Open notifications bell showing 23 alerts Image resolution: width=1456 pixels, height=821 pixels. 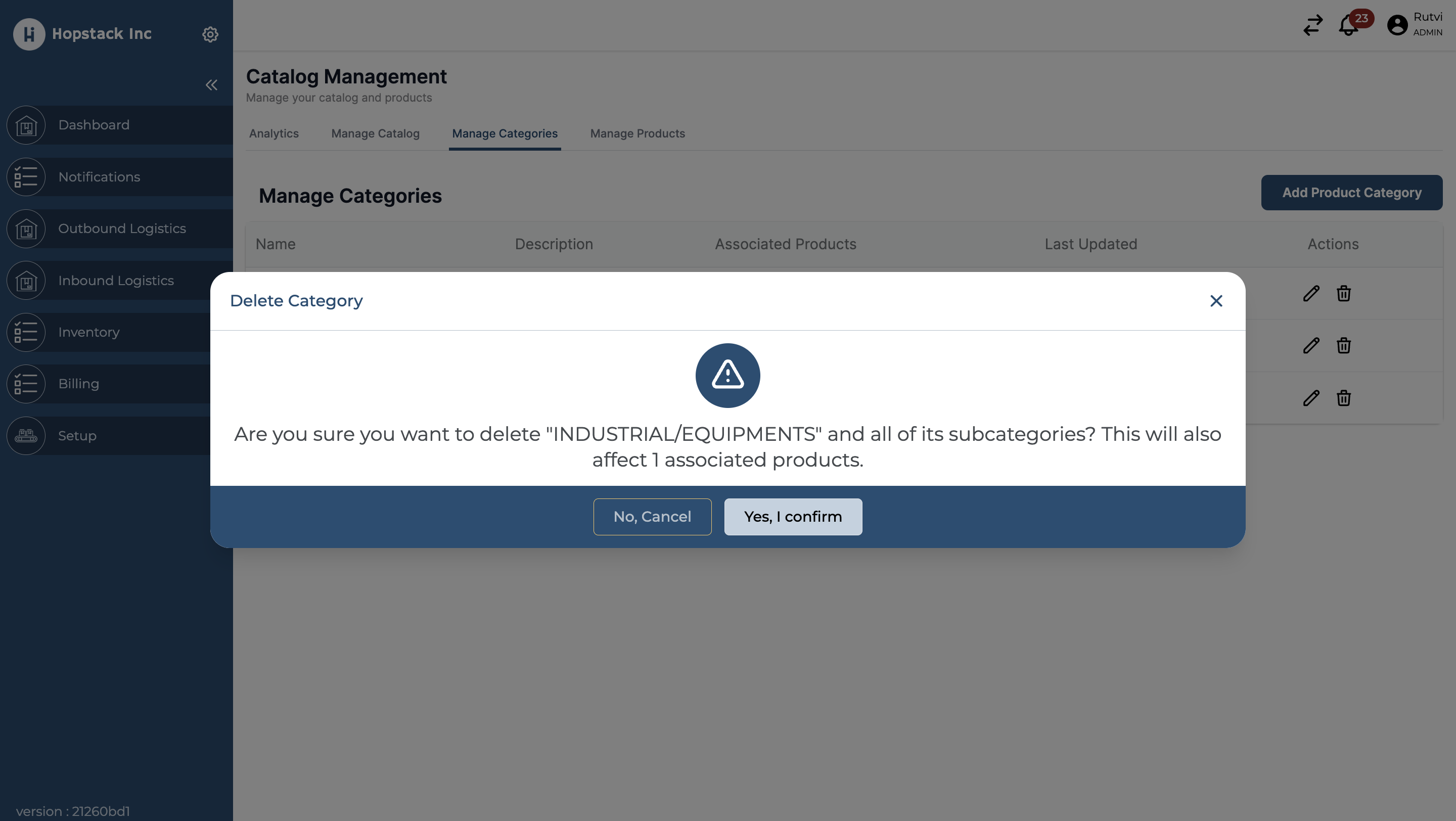(x=1349, y=25)
